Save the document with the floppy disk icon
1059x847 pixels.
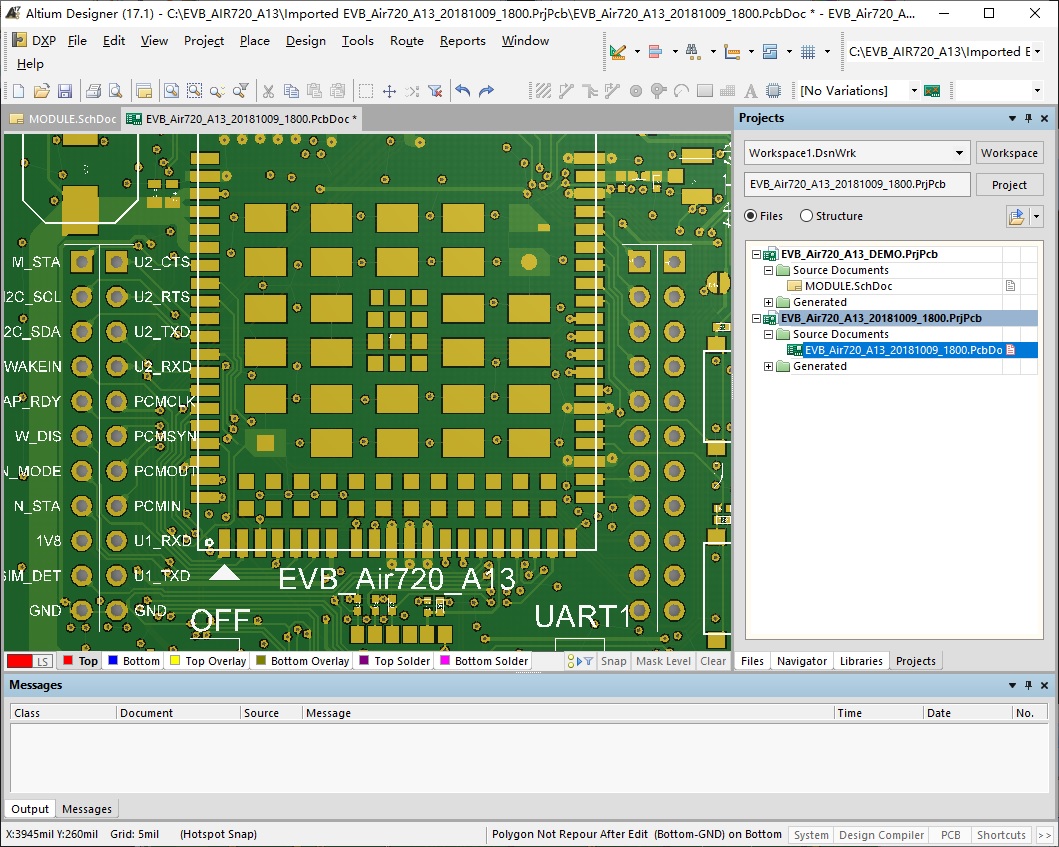coord(64,91)
